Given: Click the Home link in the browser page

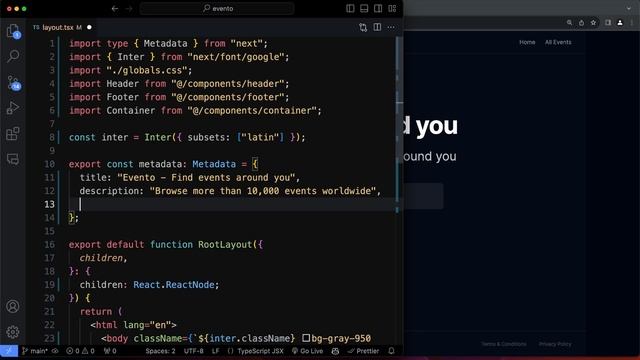Looking at the screenshot, I should (527, 42).
